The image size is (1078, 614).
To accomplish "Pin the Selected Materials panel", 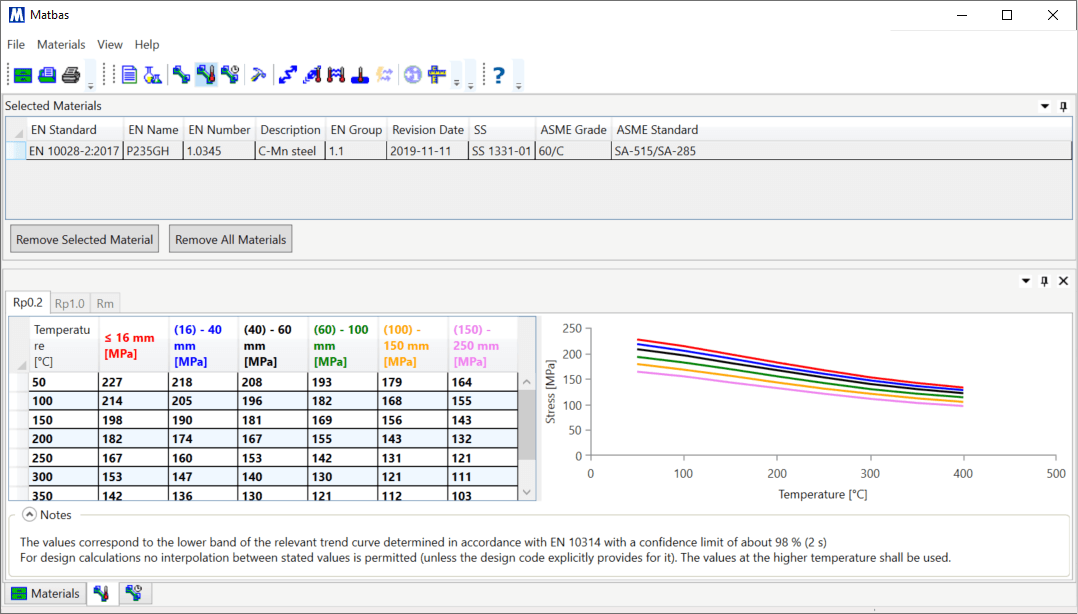I will [x=1063, y=106].
